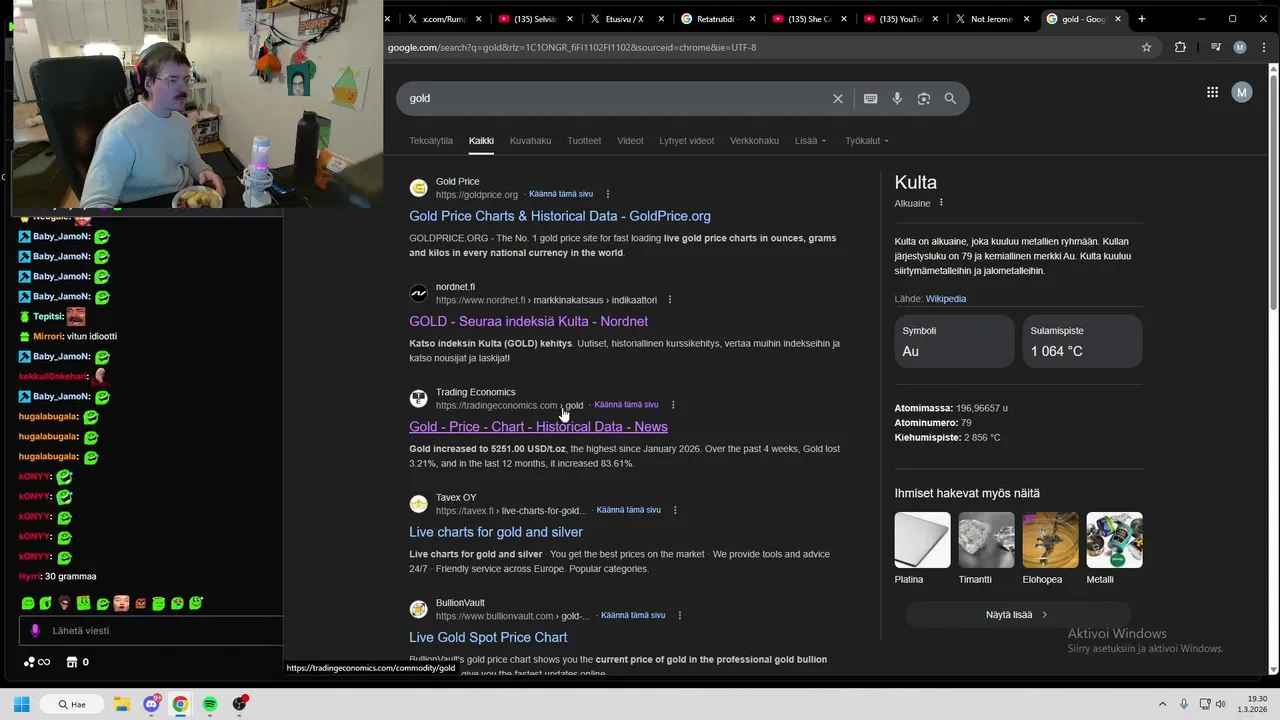Open more options for nordnet.fi result
Viewport: 1280px width, 720px height.
click(x=670, y=300)
